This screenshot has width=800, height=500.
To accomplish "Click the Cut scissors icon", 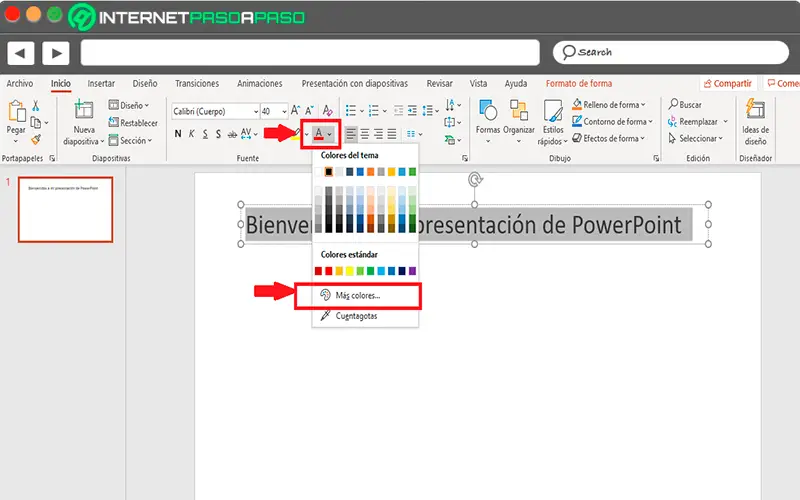I will click(x=36, y=106).
